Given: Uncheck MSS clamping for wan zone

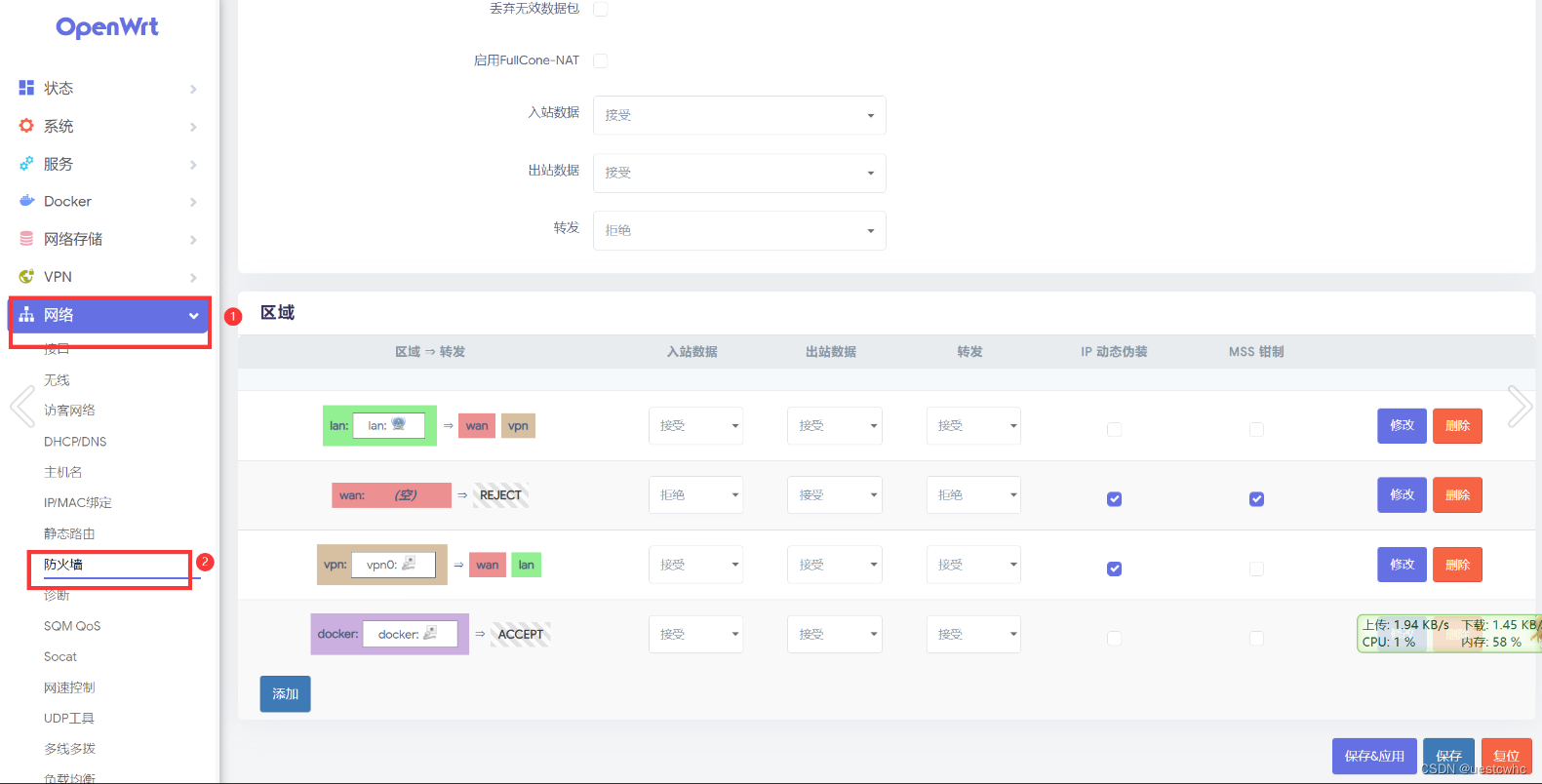Looking at the screenshot, I should pyautogui.click(x=1256, y=499).
